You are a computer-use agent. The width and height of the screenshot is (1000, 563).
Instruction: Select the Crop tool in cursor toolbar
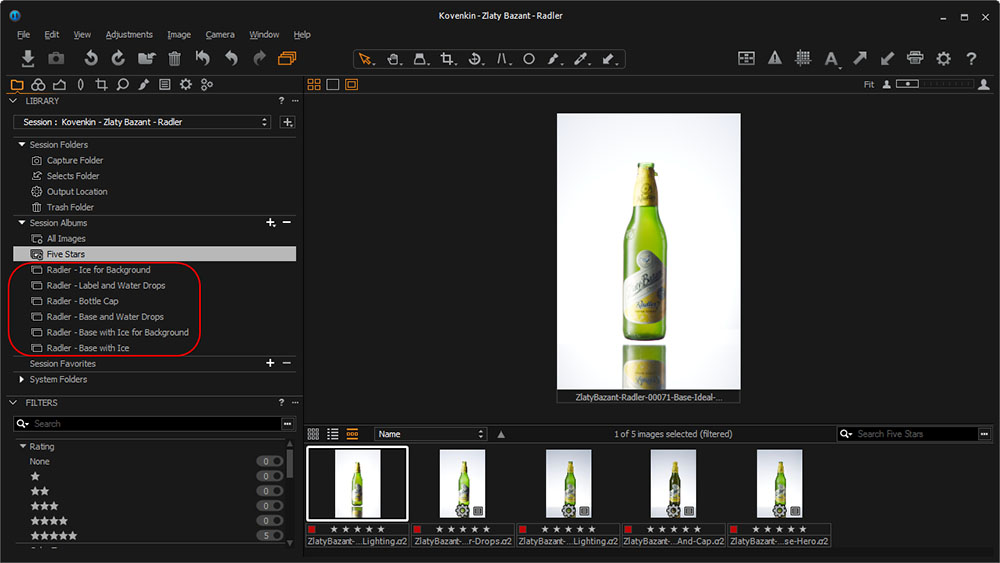[448, 59]
